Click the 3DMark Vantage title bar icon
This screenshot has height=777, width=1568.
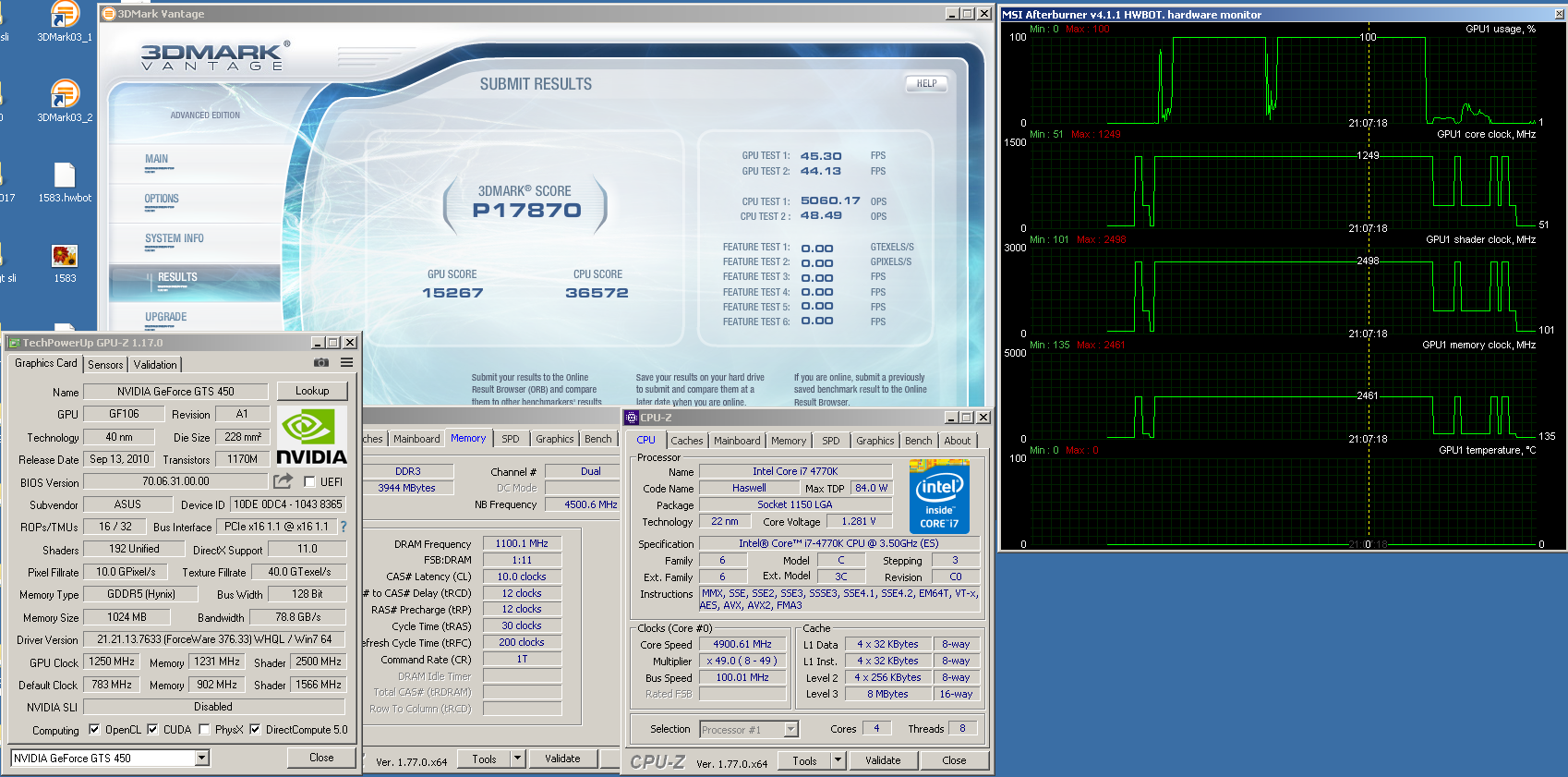tap(108, 14)
